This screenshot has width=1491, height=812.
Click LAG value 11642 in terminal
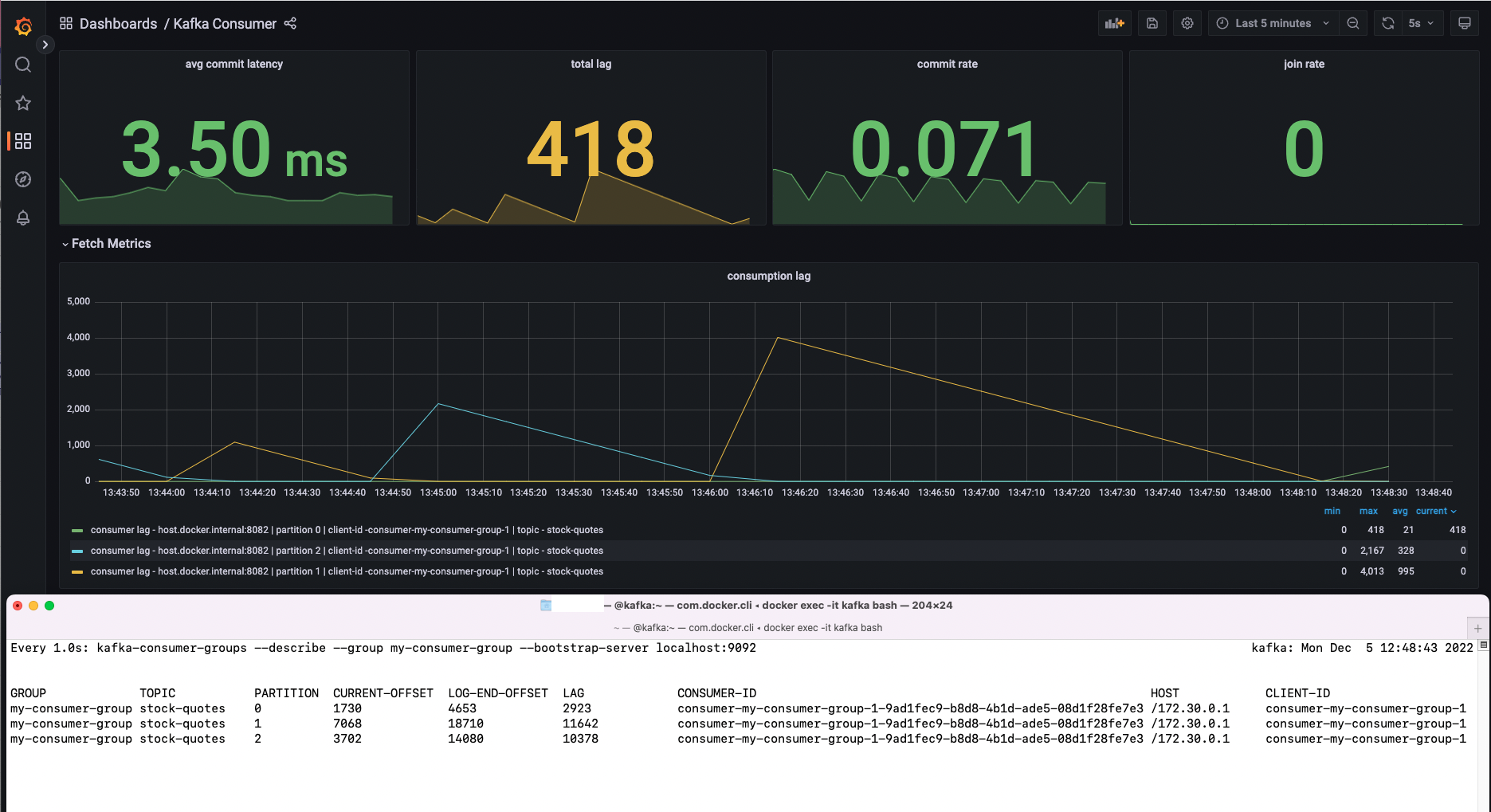click(580, 724)
